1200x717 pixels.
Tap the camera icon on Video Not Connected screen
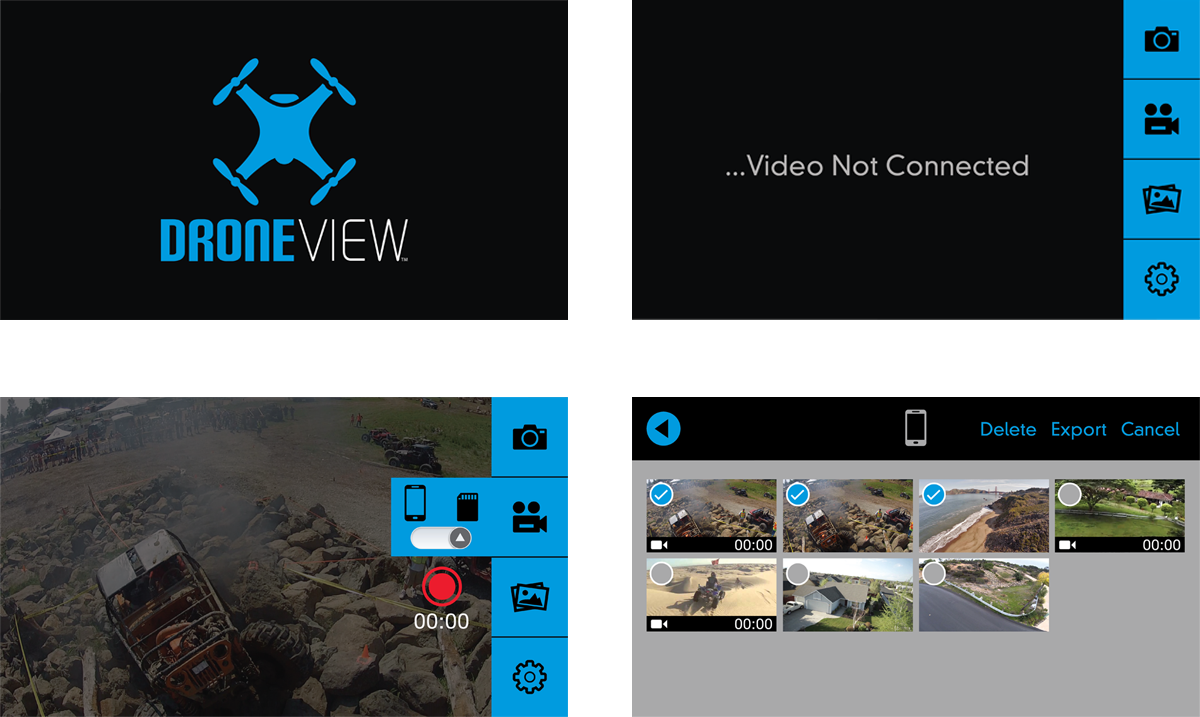[x=1161, y=39]
